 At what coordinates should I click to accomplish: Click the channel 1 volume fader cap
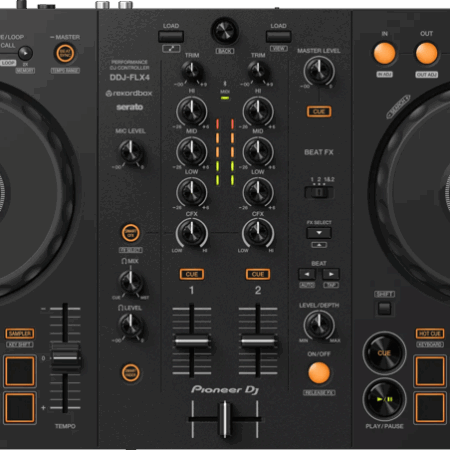(x=192, y=341)
